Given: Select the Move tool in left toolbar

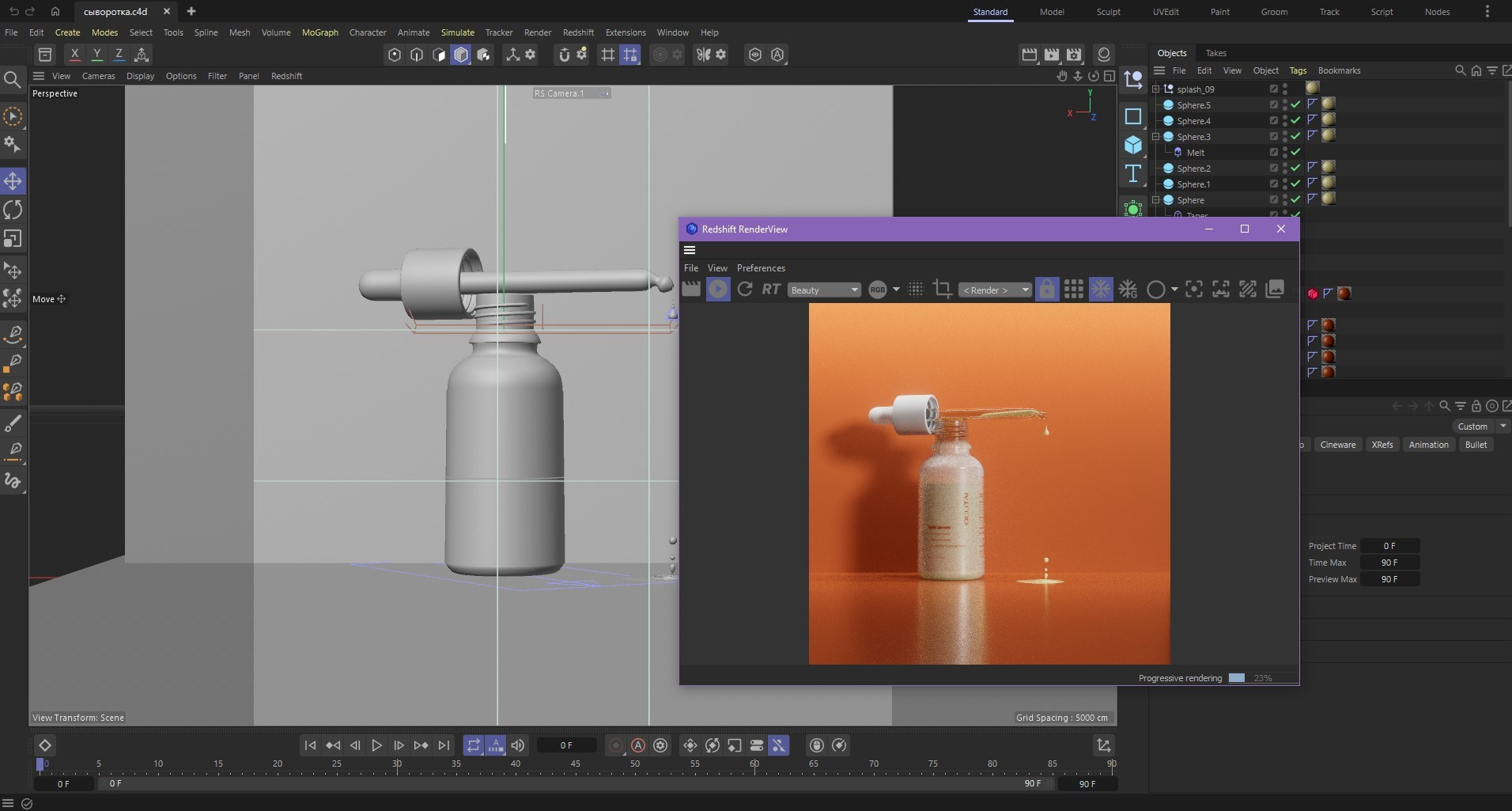Looking at the screenshot, I should [x=13, y=181].
